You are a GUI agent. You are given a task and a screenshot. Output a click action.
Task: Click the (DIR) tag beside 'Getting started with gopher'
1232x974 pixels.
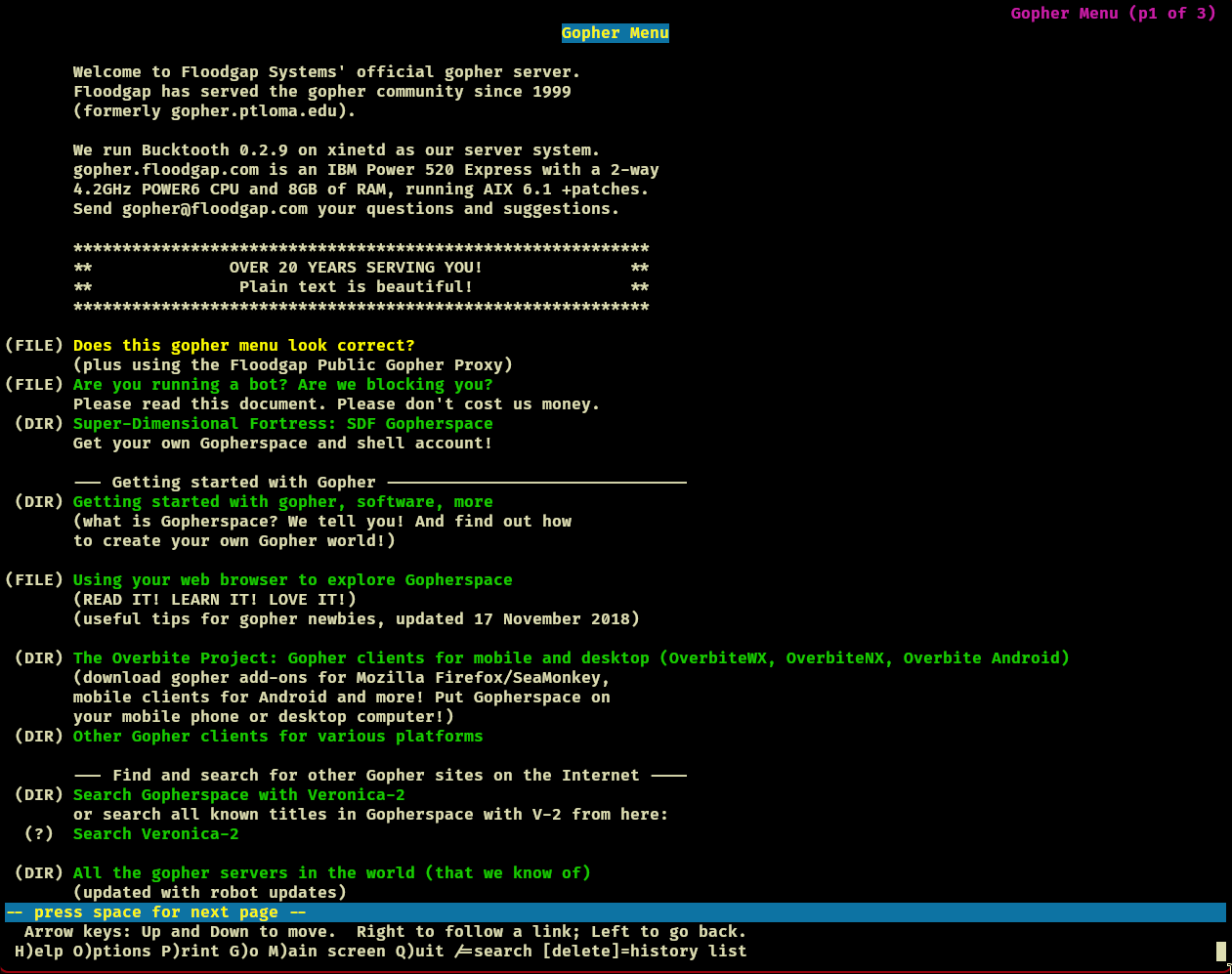point(39,502)
